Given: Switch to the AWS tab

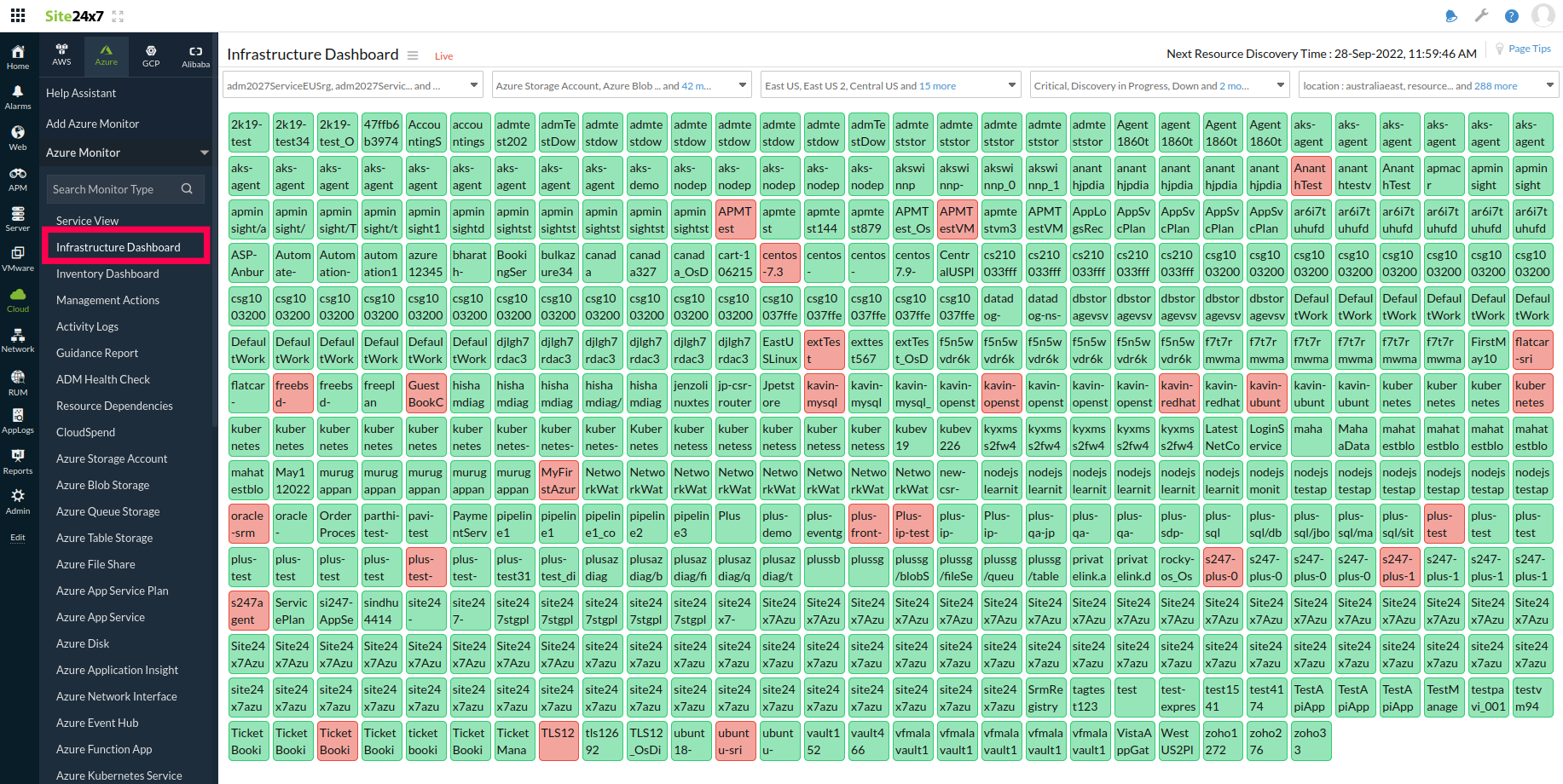Looking at the screenshot, I should pyautogui.click(x=61, y=55).
